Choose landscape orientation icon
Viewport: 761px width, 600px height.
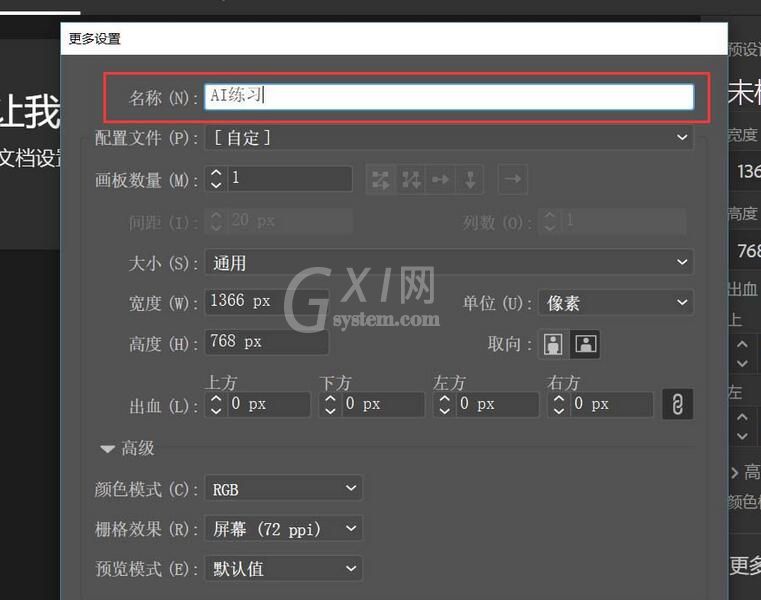coord(585,344)
